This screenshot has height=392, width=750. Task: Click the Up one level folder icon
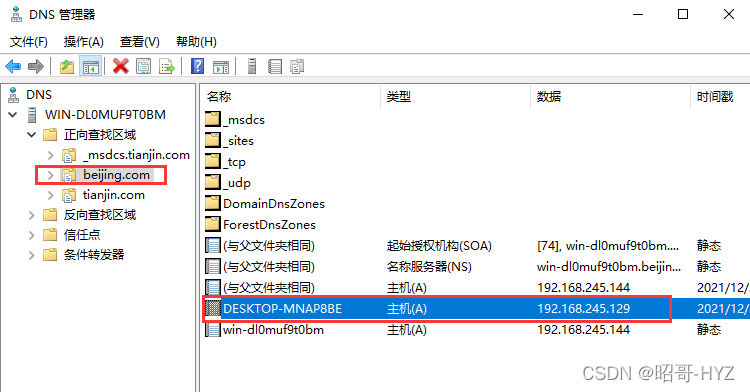pos(67,66)
